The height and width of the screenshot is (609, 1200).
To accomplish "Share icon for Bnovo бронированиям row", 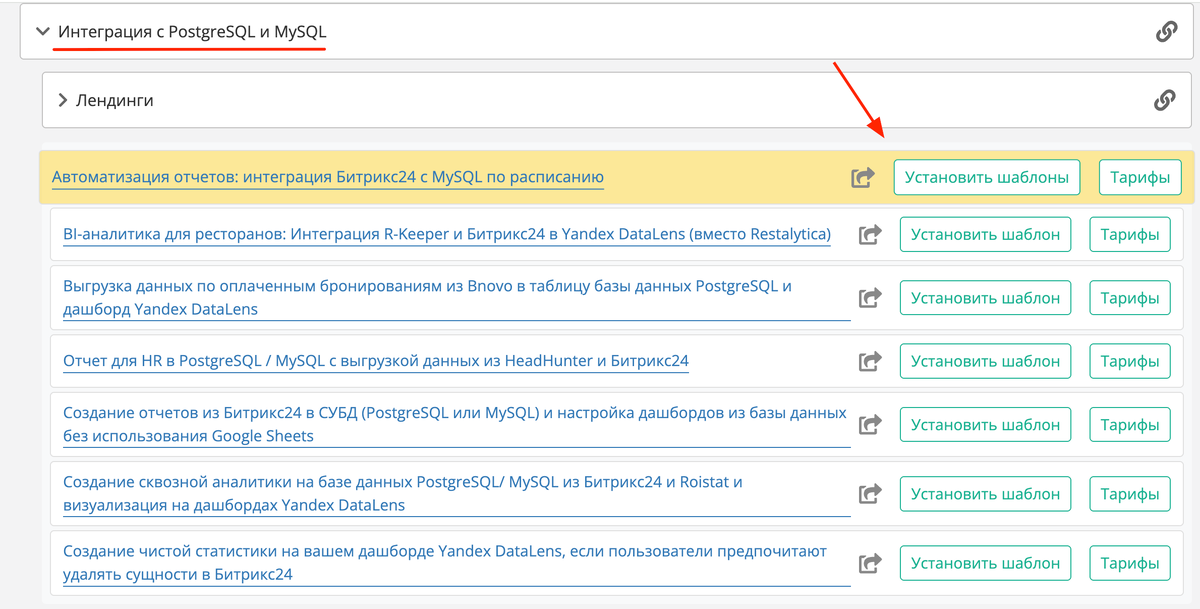I will point(870,298).
